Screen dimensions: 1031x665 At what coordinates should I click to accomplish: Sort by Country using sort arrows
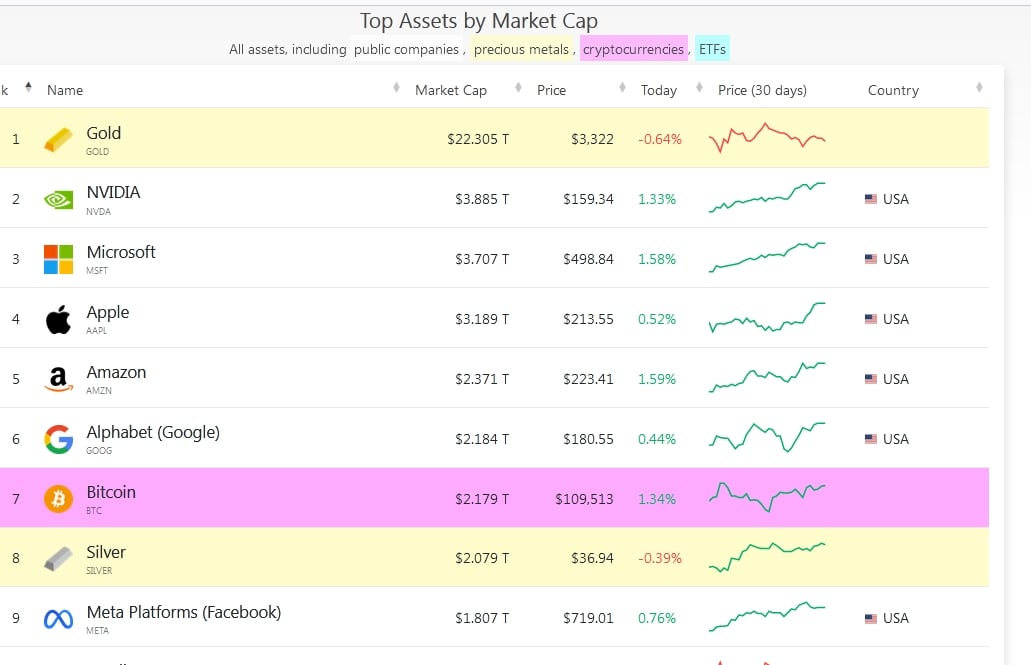(979, 87)
